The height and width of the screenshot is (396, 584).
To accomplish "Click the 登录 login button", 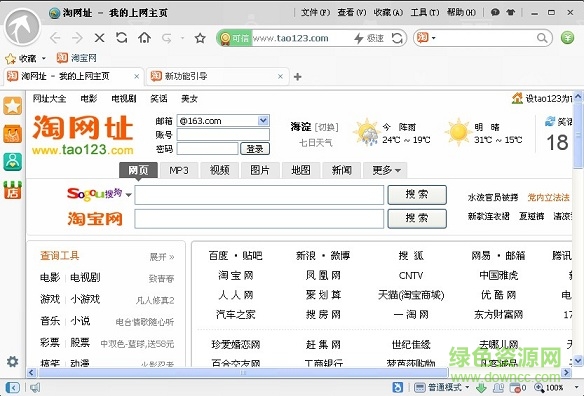I will coord(255,149).
